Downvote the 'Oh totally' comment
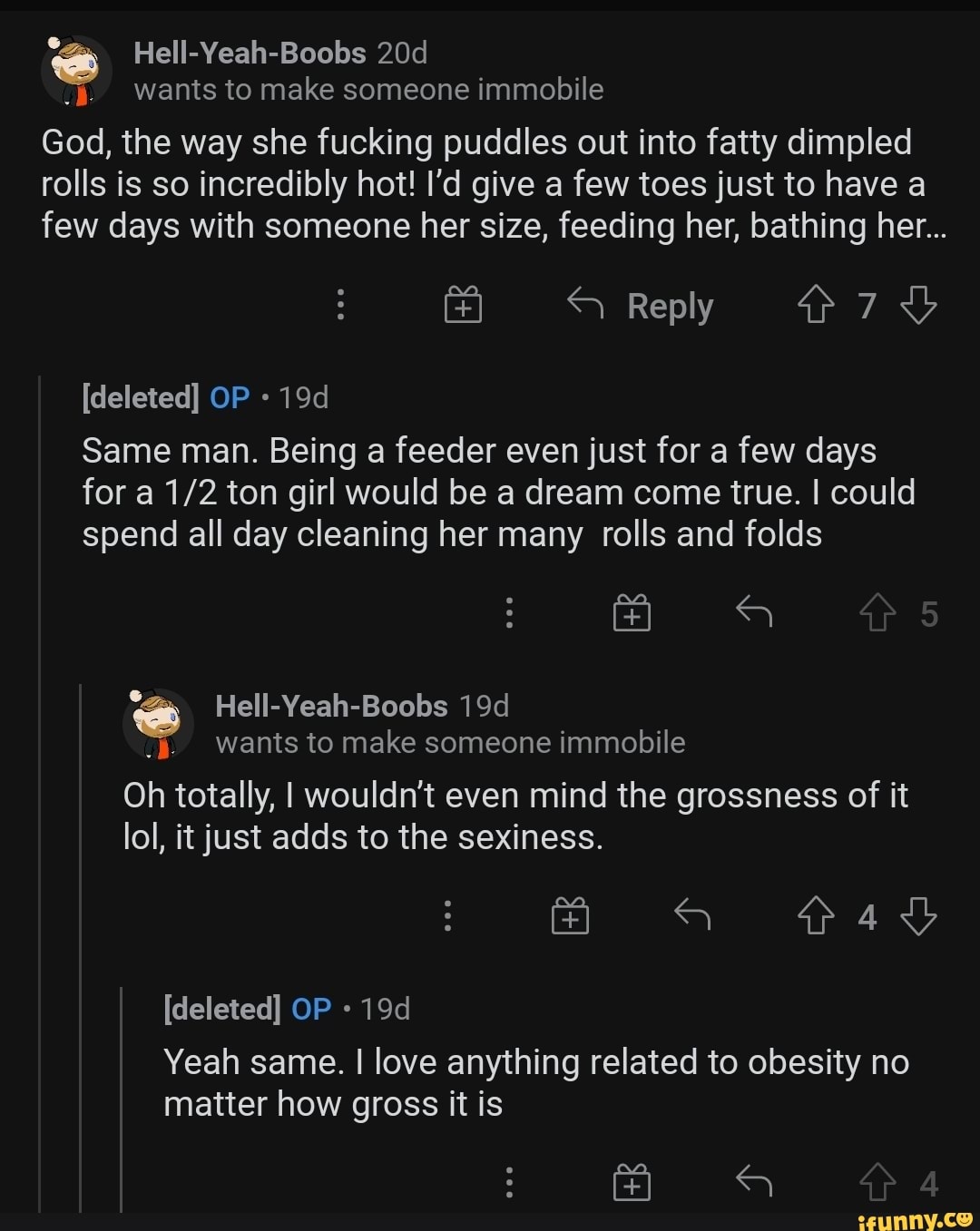980x1231 pixels. [918, 916]
